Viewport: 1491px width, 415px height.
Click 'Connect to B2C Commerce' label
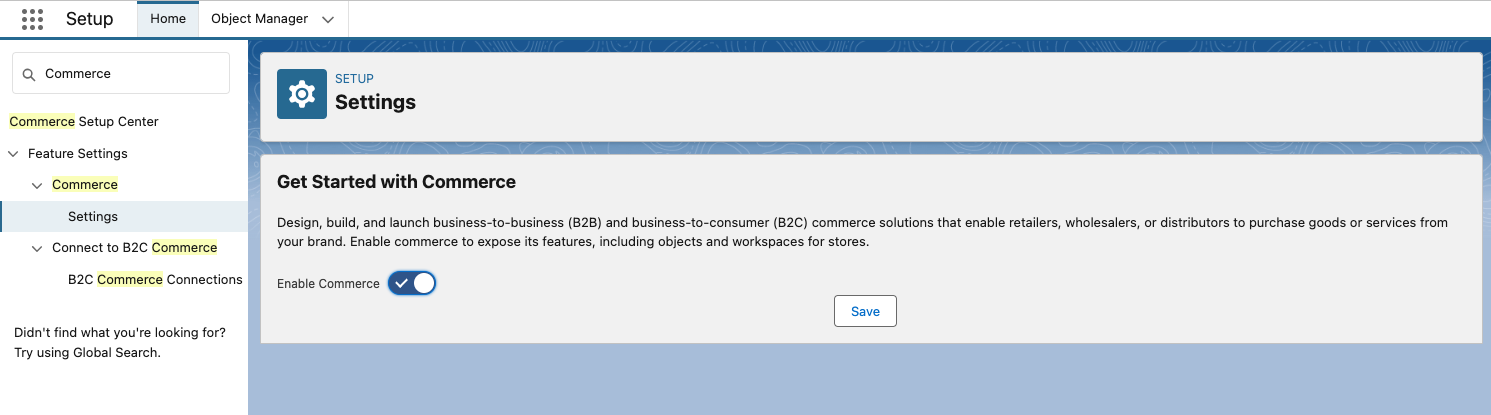(x=135, y=248)
